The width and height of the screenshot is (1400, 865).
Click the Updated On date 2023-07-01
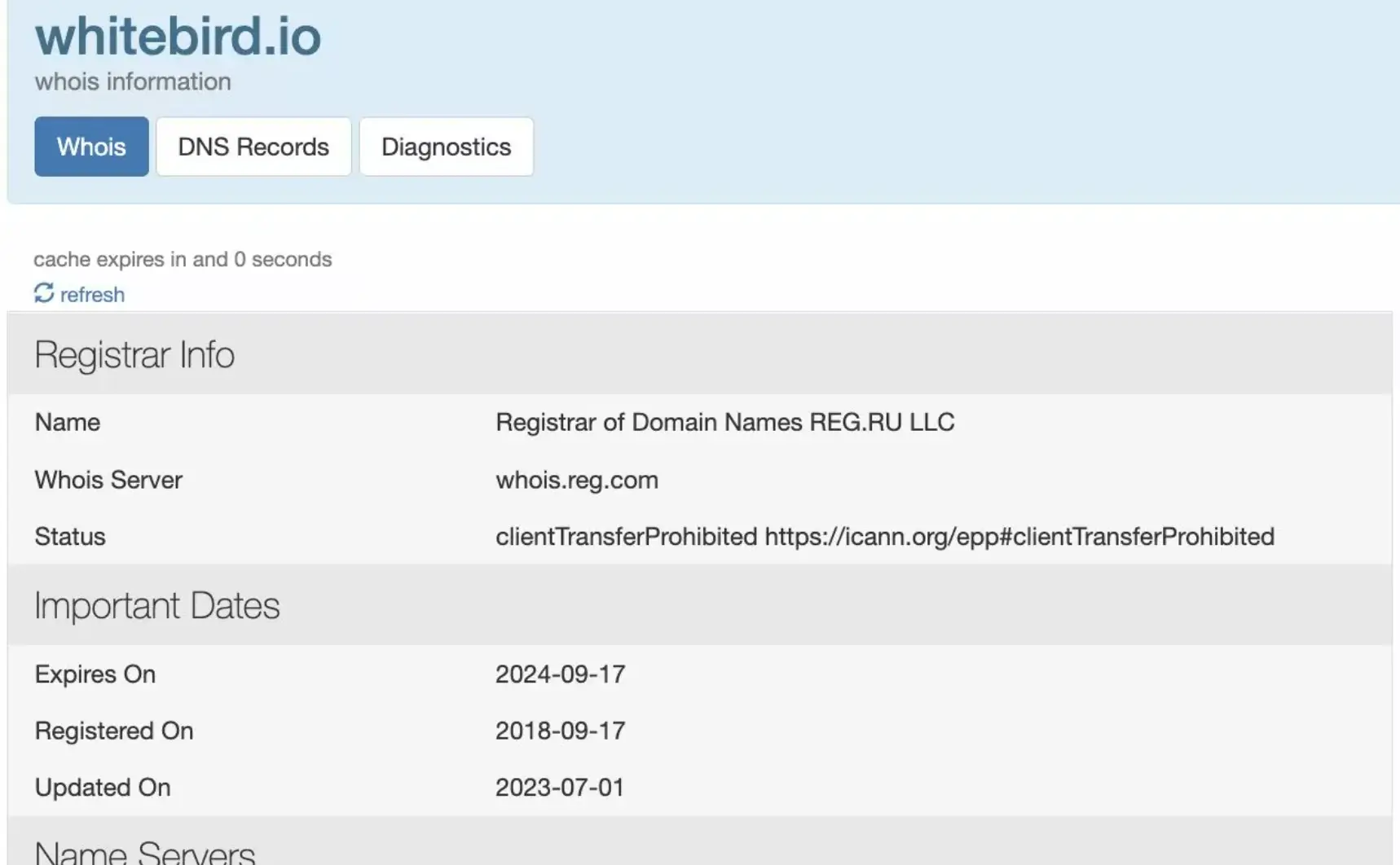(559, 788)
